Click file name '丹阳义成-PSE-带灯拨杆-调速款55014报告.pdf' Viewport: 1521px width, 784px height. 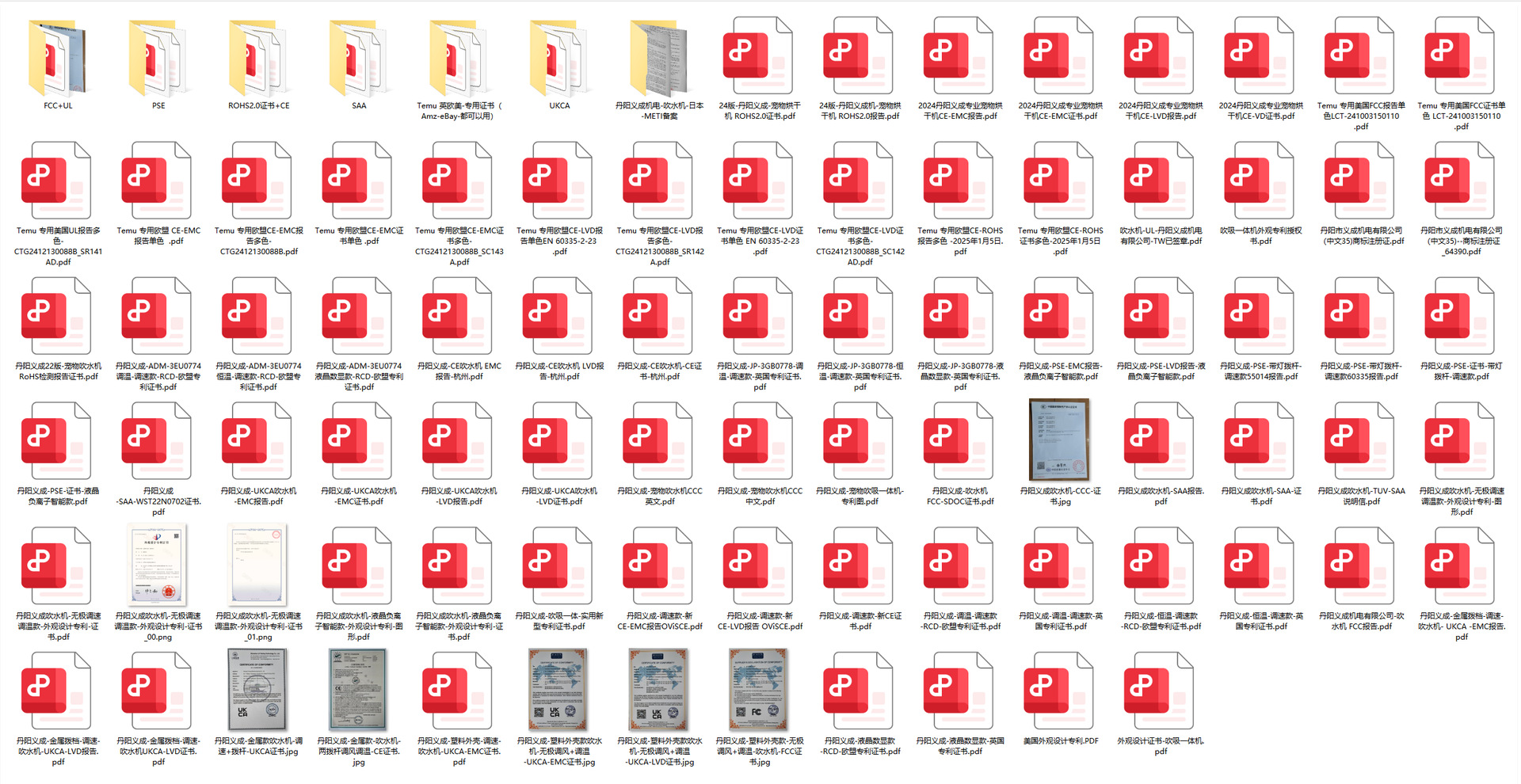1260,371
